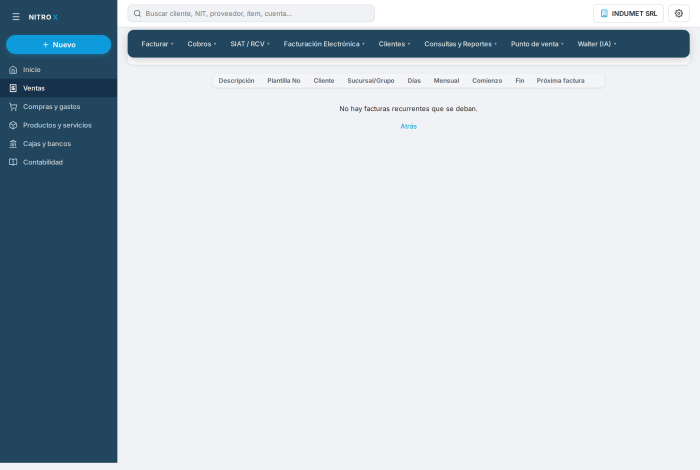Expand the Facturar dropdown menu

point(157,44)
